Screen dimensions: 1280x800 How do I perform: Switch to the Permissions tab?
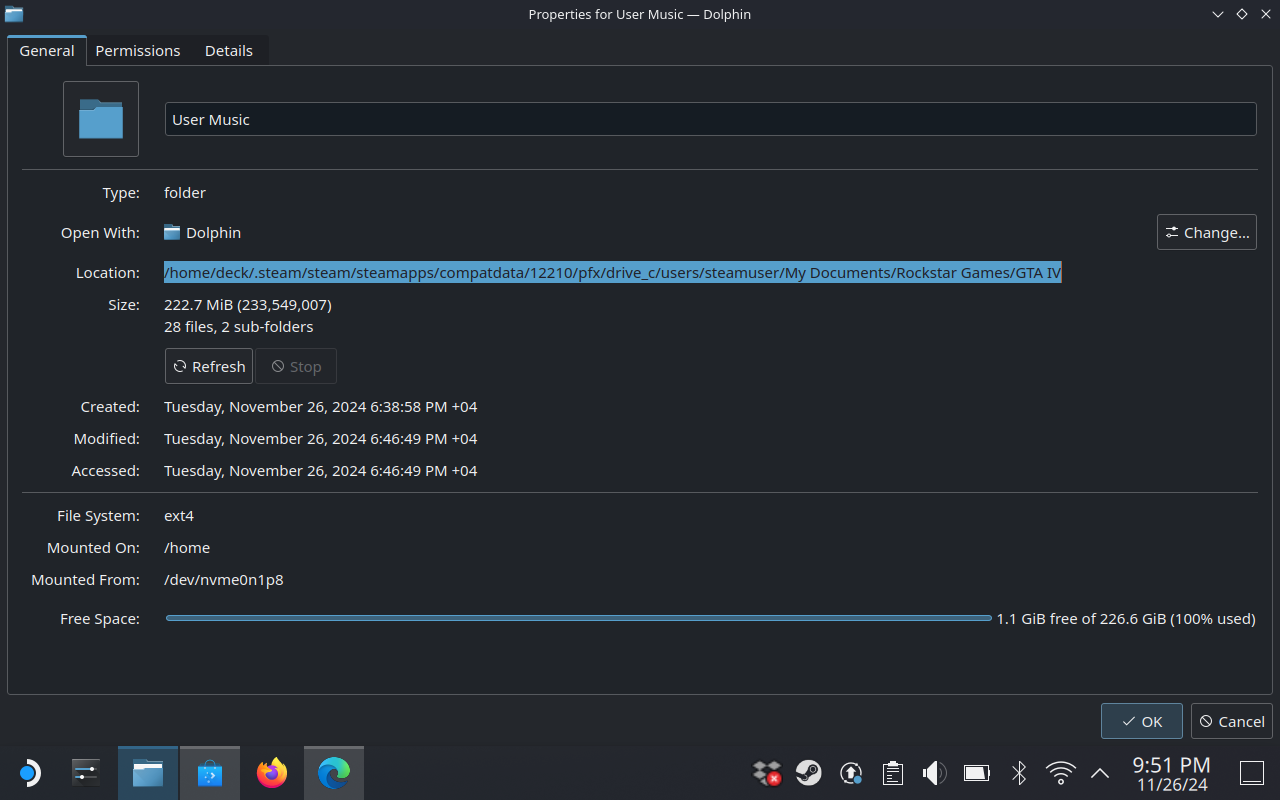pyautogui.click(x=138, y=51)
